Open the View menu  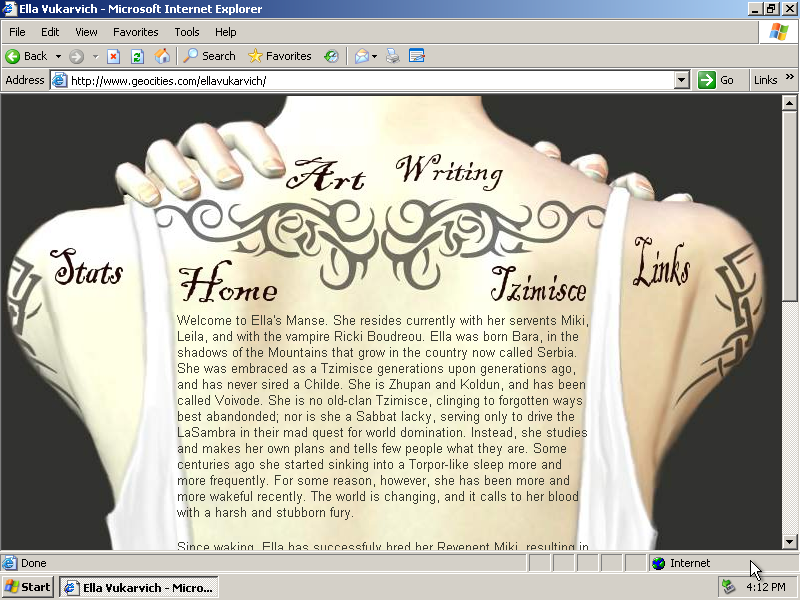(86, 32)
